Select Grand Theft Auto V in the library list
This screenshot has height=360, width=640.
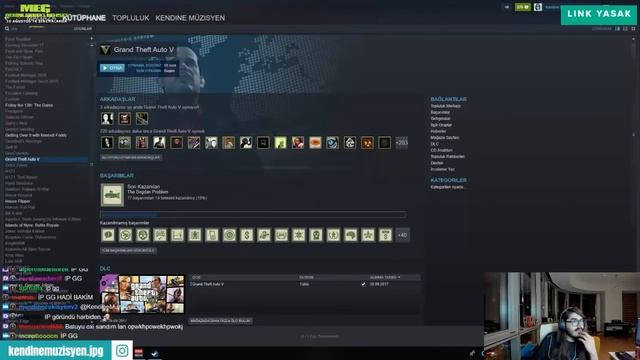(46, 159)
